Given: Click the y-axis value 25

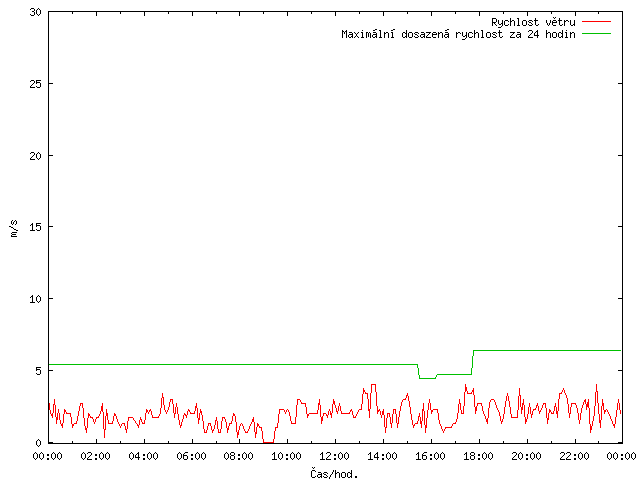Looking at the screenshot, I should (x=36, y=84).
